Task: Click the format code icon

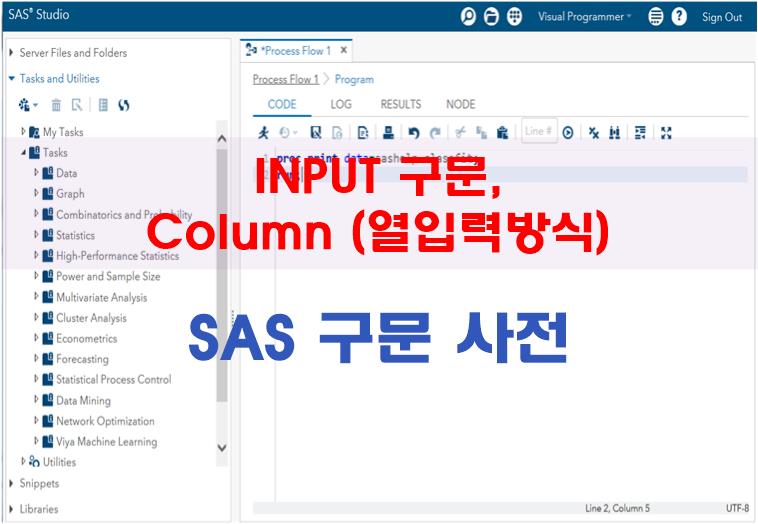Action: point(640,132)
